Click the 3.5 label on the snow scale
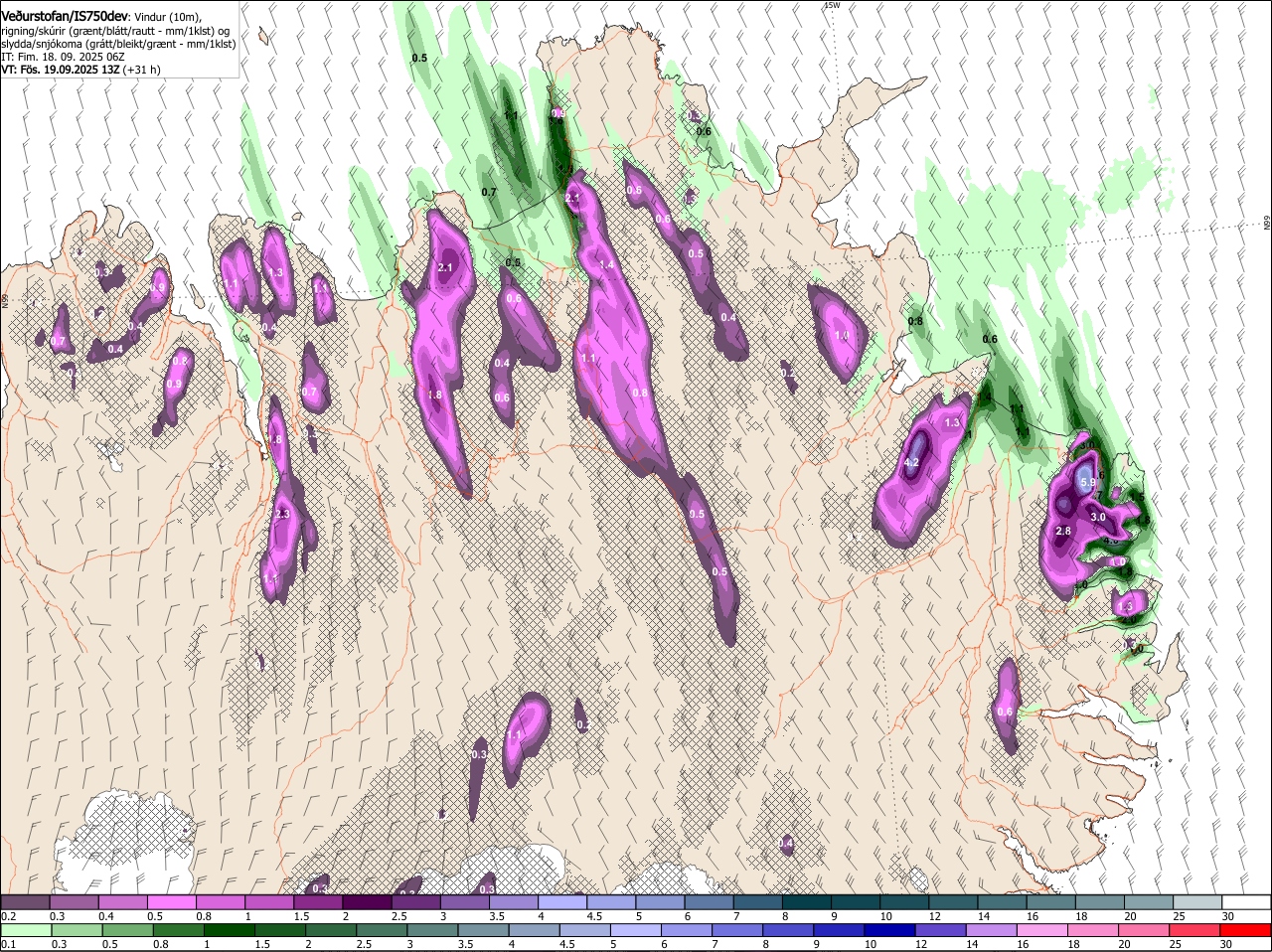This screenshot has height=952, width=1272. [497, 916]
